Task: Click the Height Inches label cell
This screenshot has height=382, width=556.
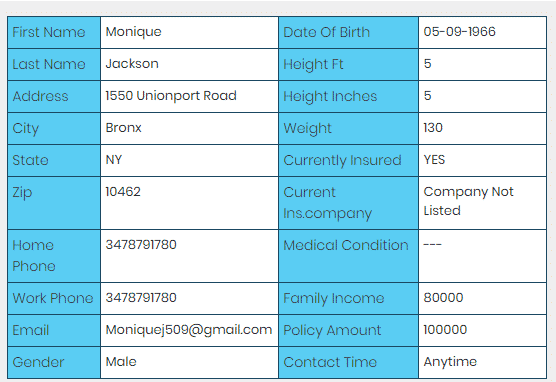Action: point(349,96)
